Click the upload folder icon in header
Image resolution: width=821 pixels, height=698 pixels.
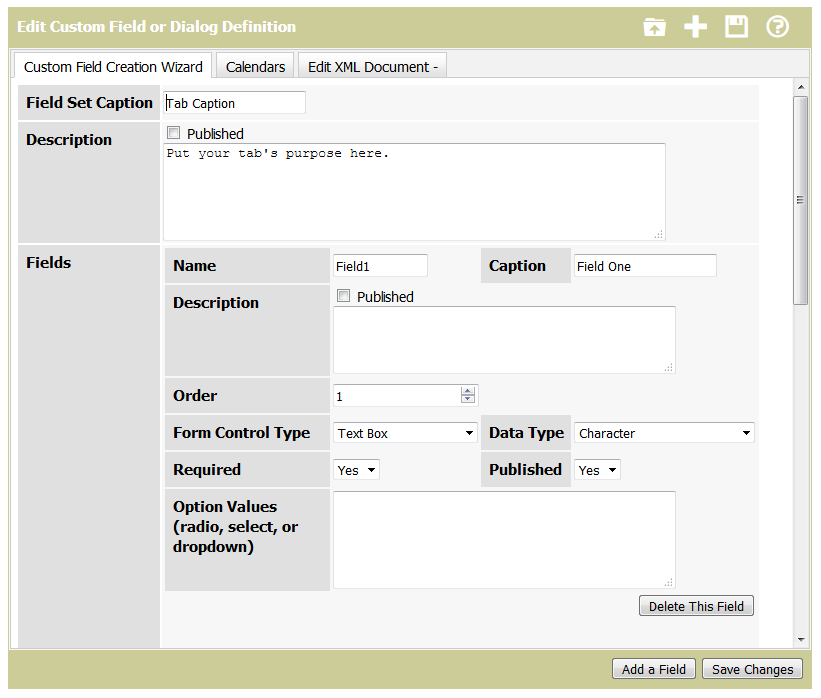[654, 27]
